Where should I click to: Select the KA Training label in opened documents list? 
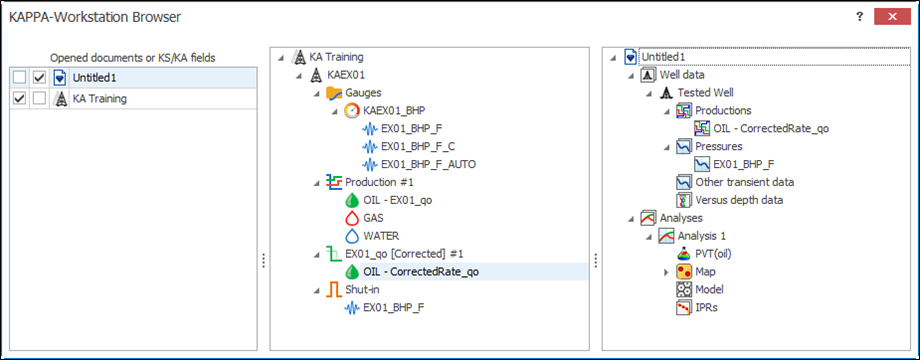99,99
